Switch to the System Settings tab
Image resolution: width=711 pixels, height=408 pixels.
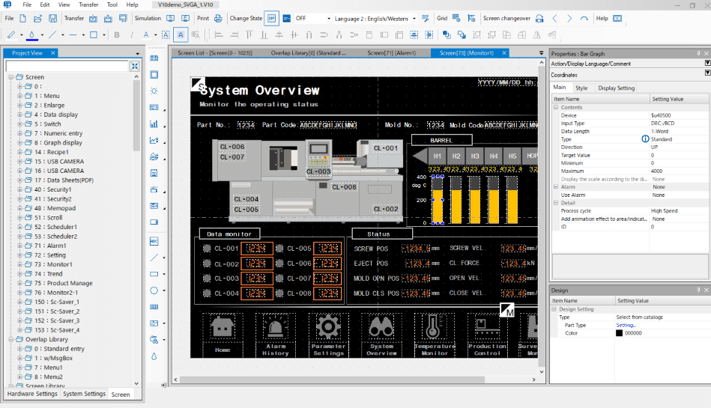point(84,394)
